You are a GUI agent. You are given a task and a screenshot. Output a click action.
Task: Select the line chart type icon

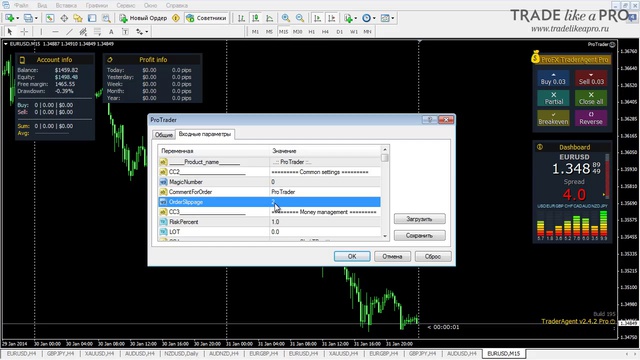pos(269,18)
